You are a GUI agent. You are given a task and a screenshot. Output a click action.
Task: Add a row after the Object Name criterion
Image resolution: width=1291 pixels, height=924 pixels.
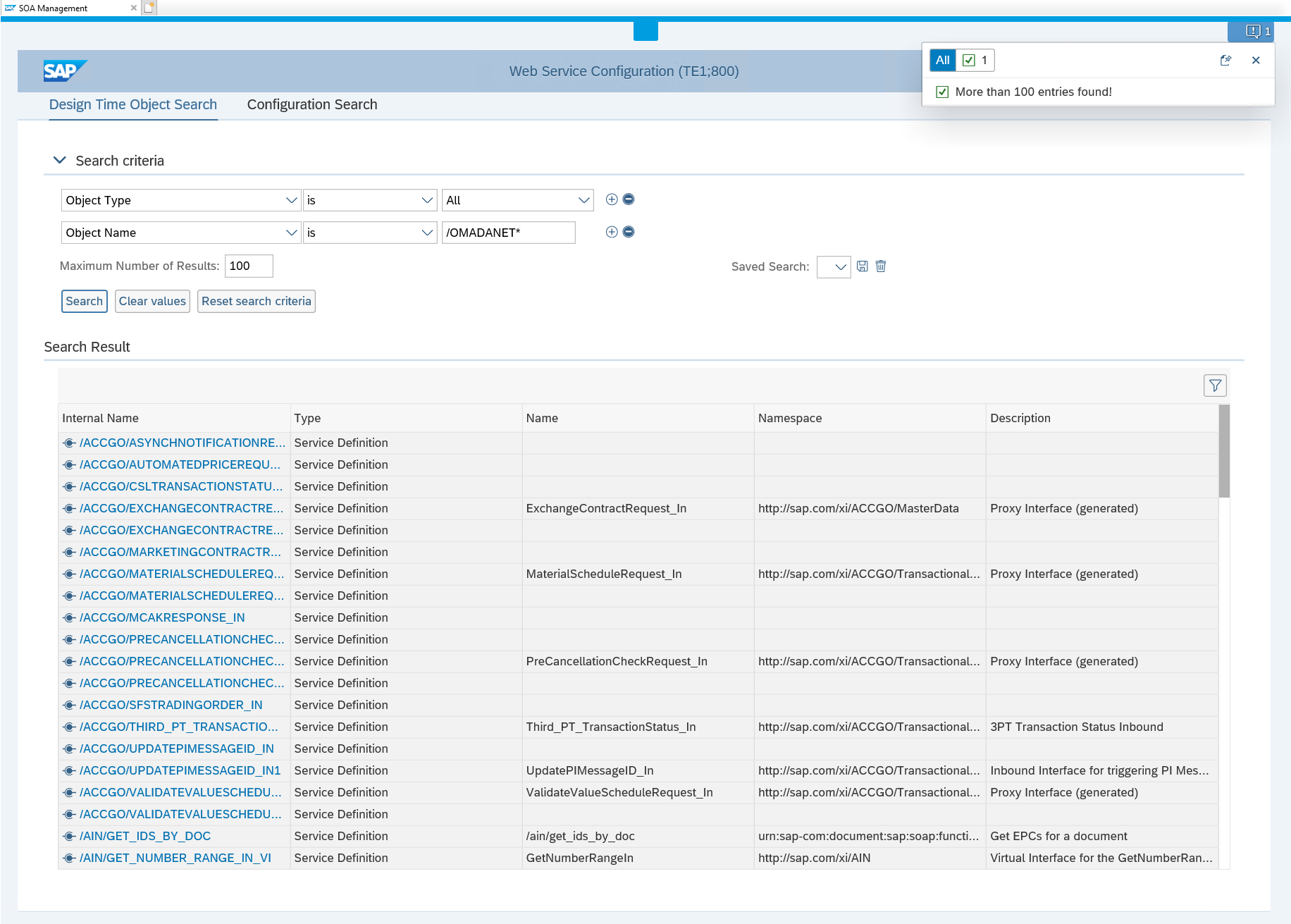[x=612, y=232]
